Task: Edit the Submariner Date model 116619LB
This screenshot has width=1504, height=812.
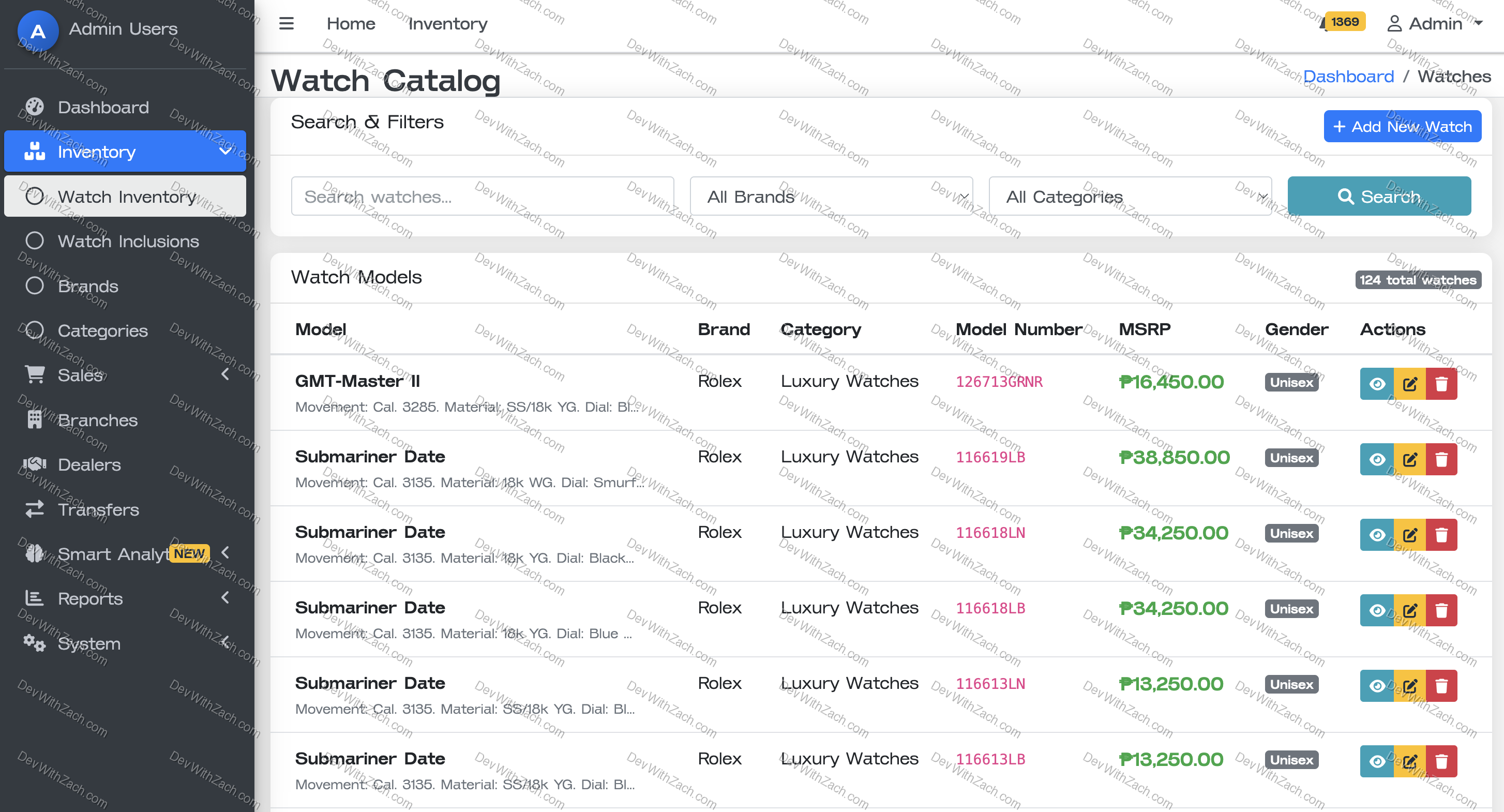Action: 1409,459
